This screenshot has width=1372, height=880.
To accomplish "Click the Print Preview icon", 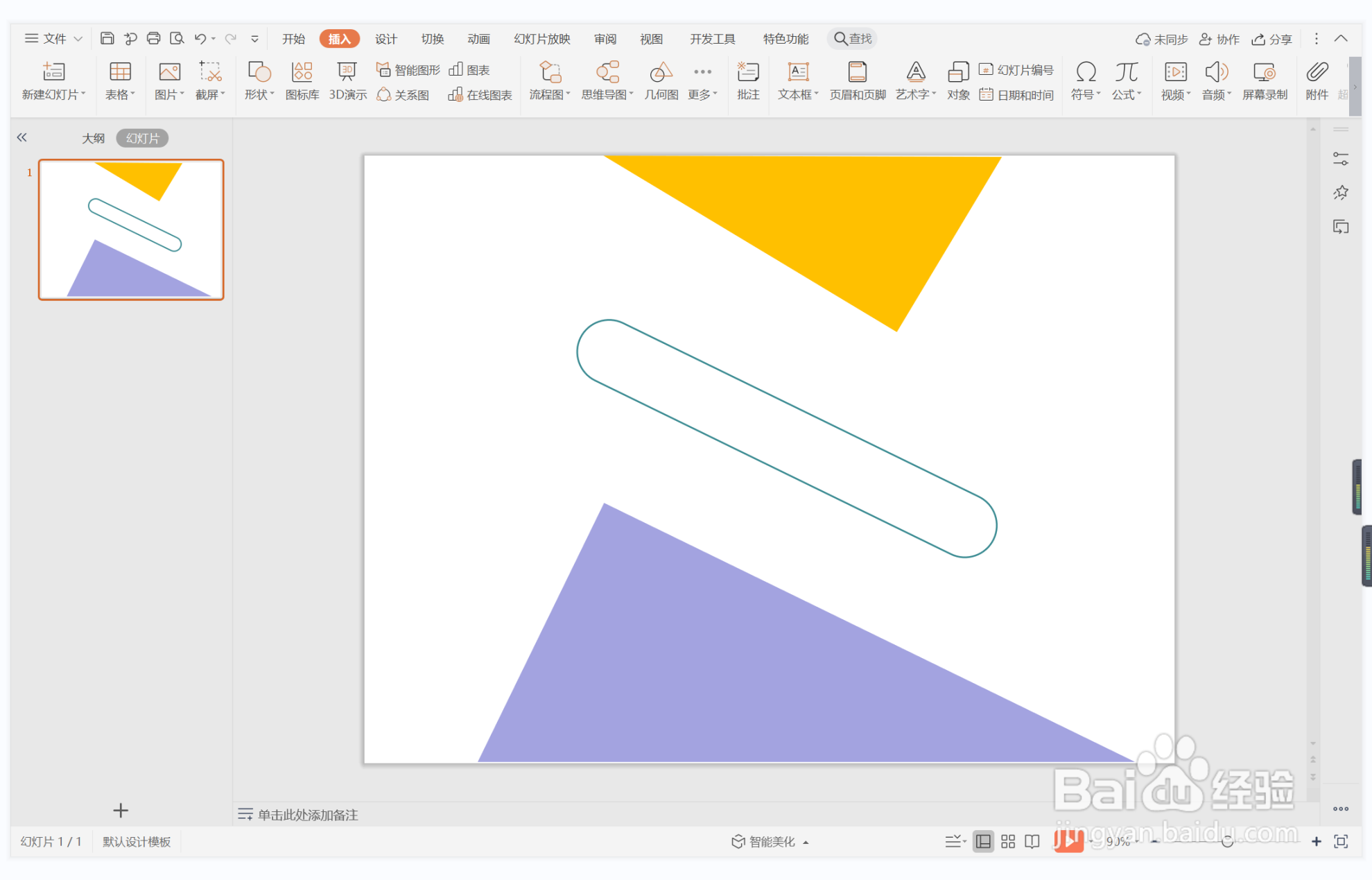I will point(177,38).
